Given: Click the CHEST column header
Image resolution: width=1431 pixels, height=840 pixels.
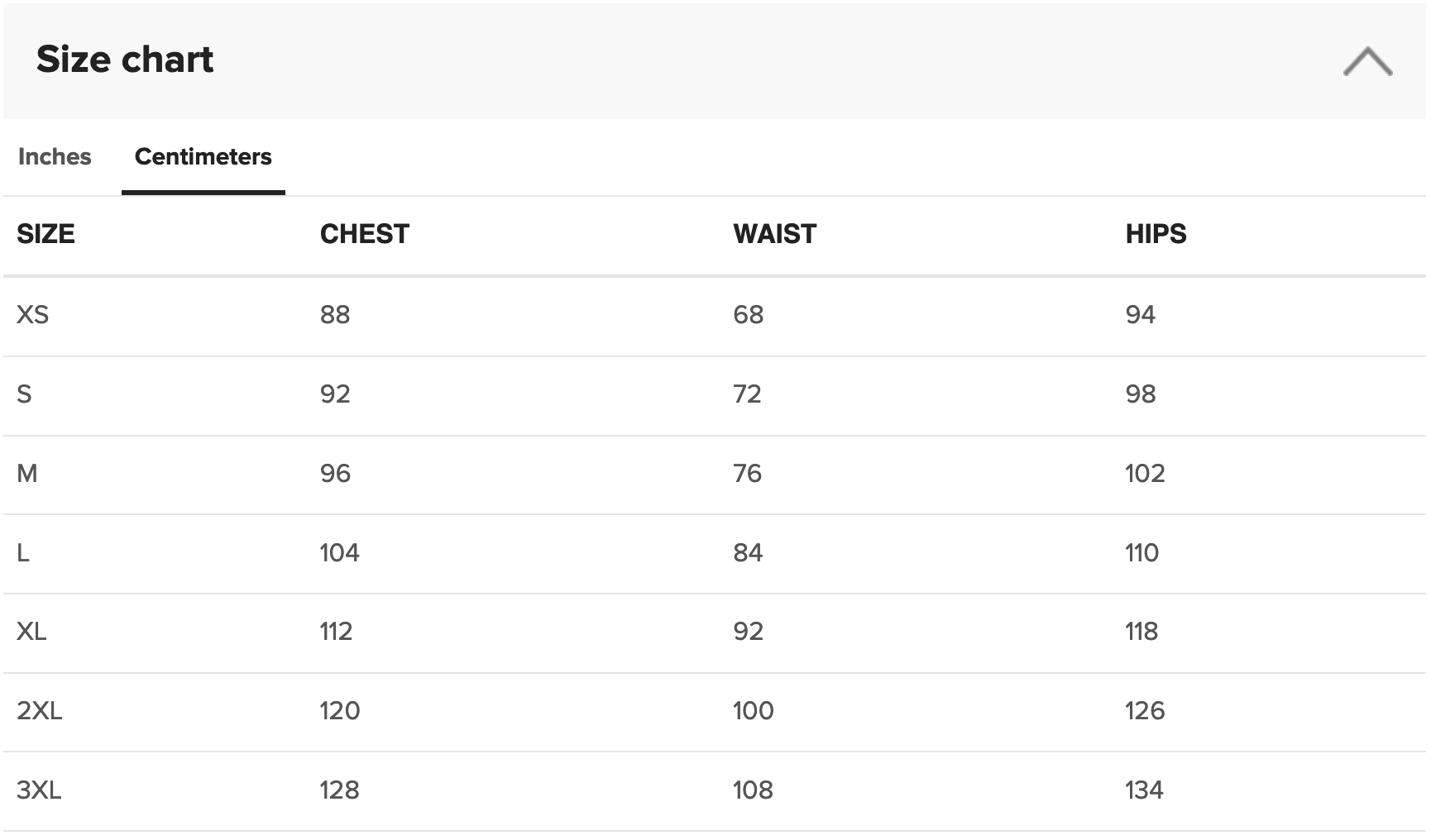Looking at the screenshot, I should (365, 234).
